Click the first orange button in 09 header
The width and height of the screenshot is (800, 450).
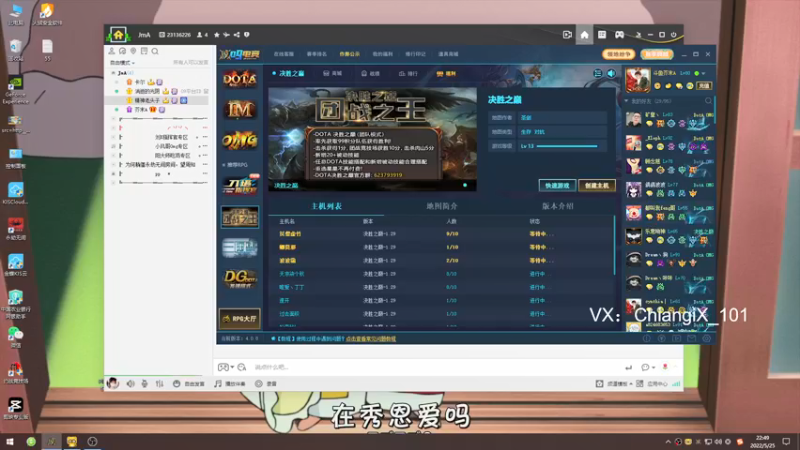click(618, 54)
